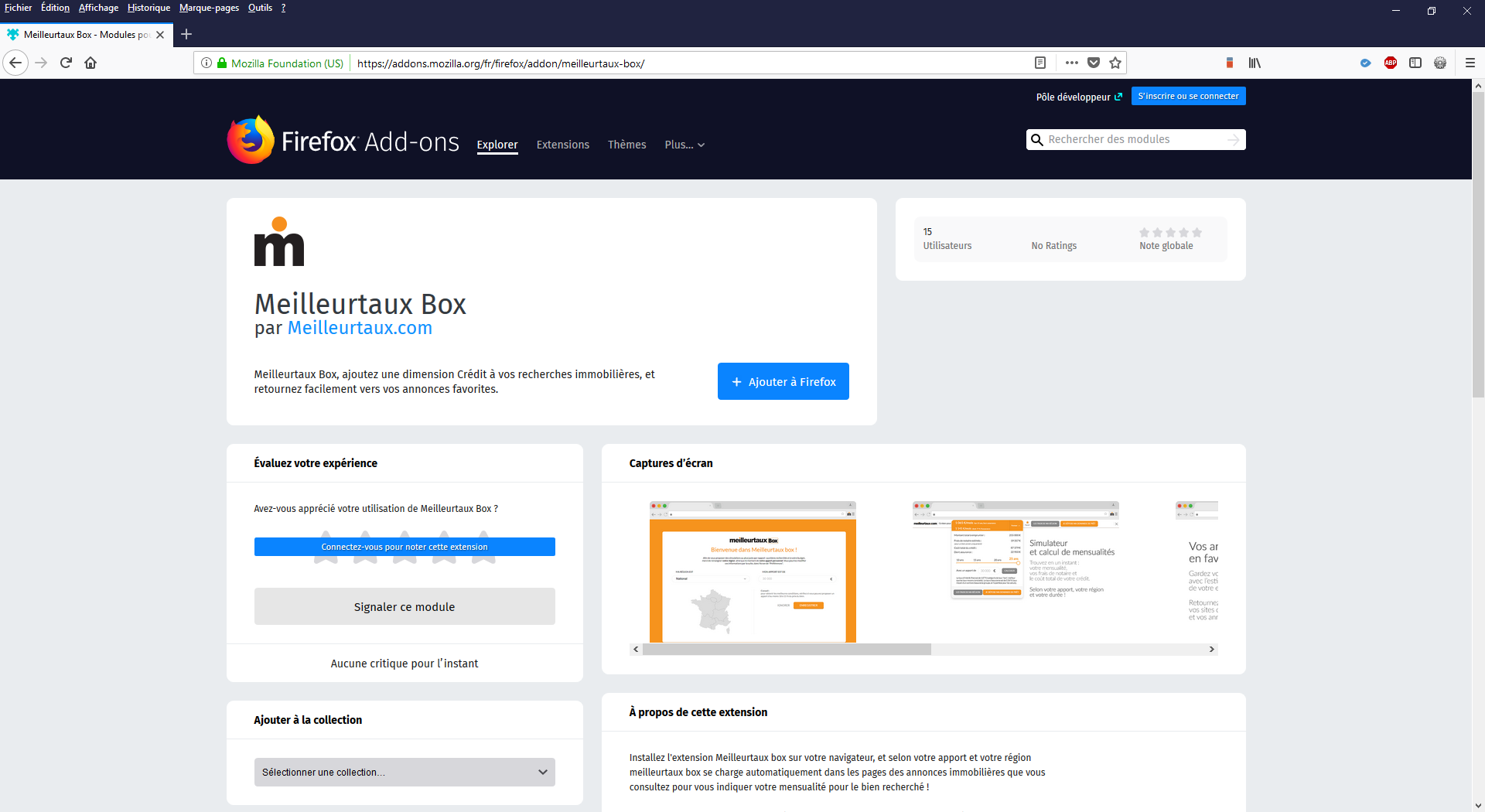
Task: Close the Meilleurtaux Box tab
Action: point(160,35)
